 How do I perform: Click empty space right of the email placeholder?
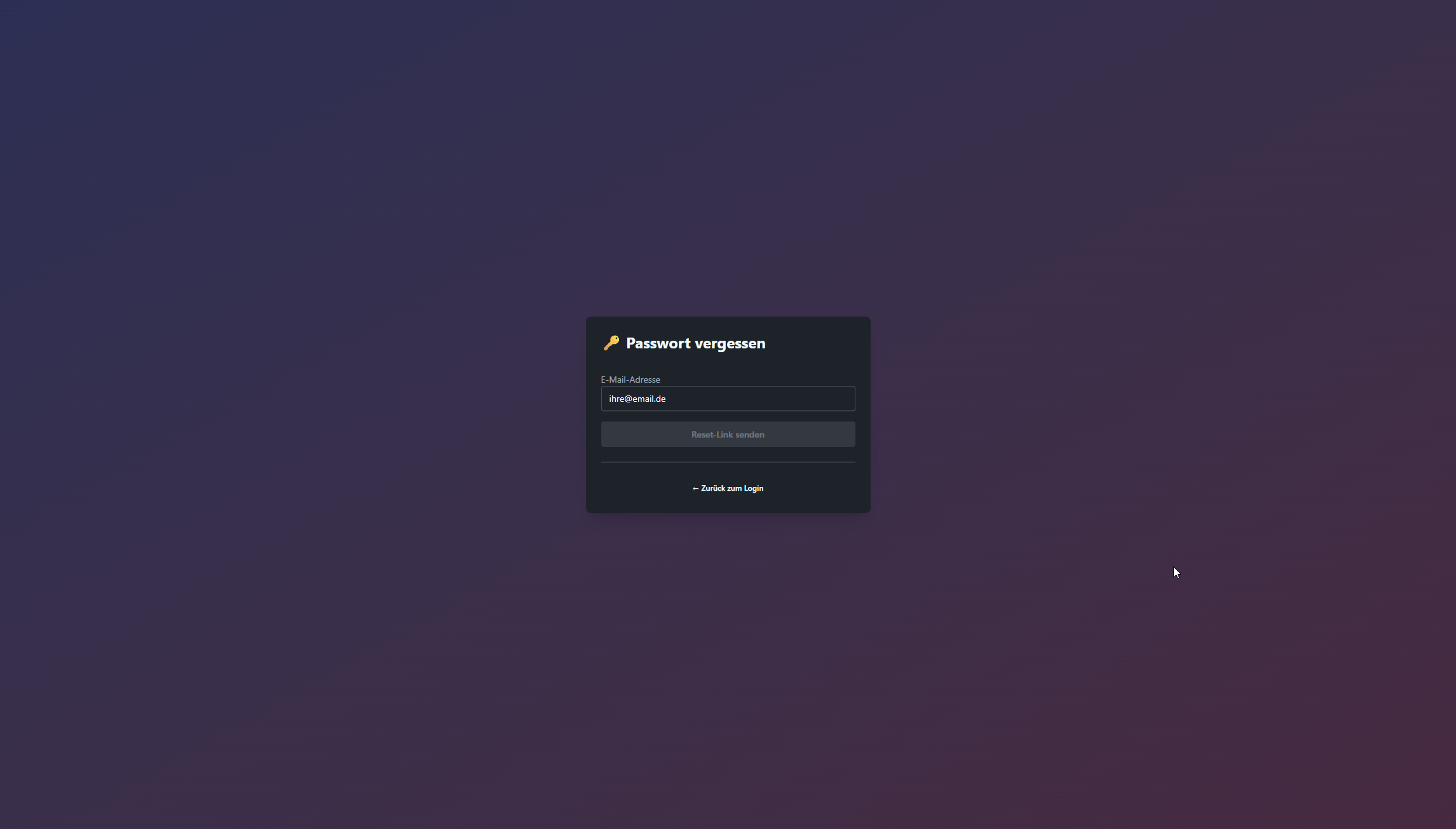coord(782,399)
